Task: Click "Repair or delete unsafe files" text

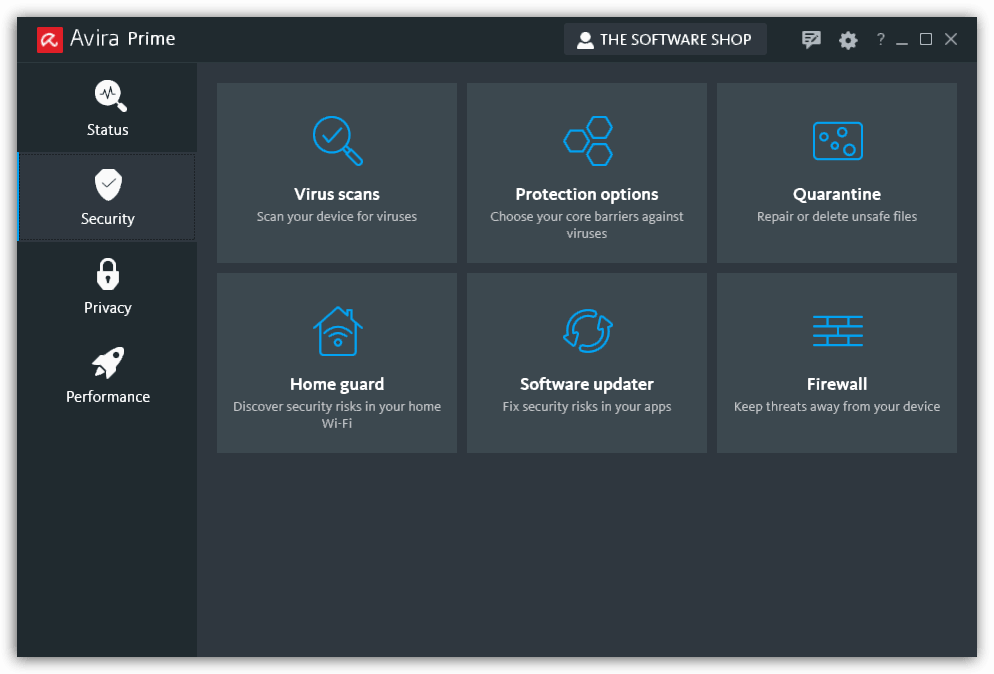Action: pyautogui.click(x=837, y=216)
